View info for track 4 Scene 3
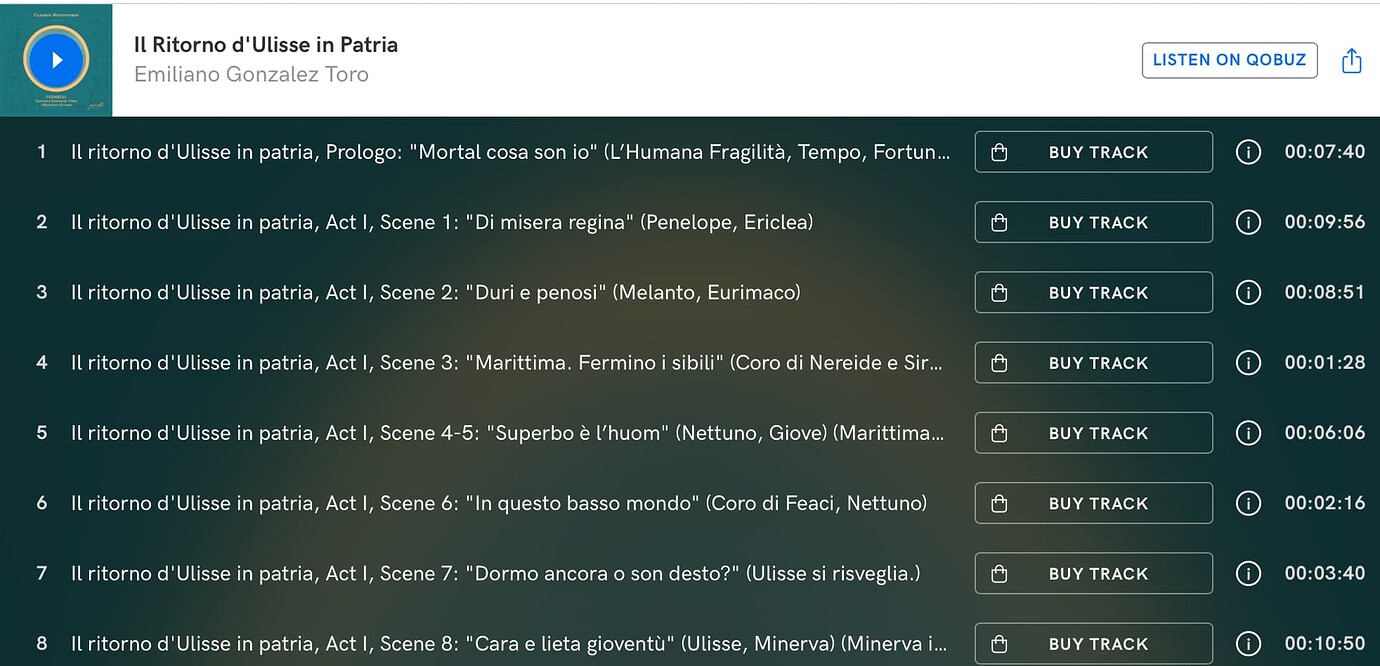The height and width of the screenshot is (666, 1380). (1248, 363)
